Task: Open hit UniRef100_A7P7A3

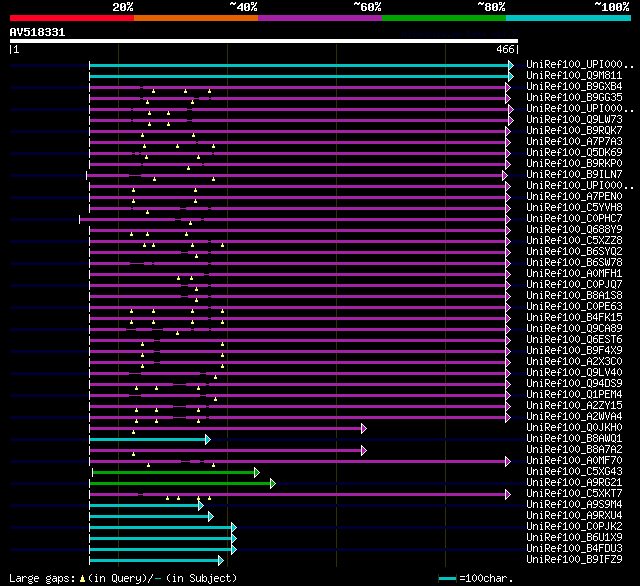Action: point(574,142)
